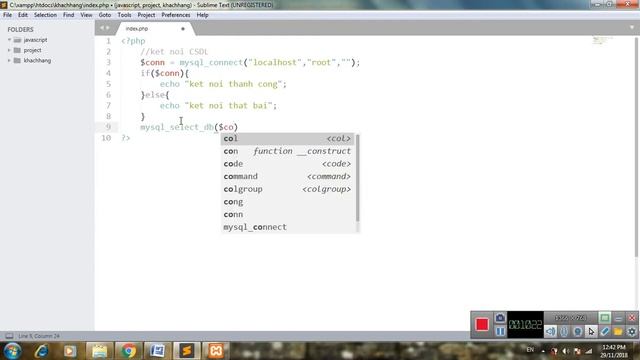Go to previous tab with left arrow
This screenshot has height=360, width=640.
(x=102, y=28)
